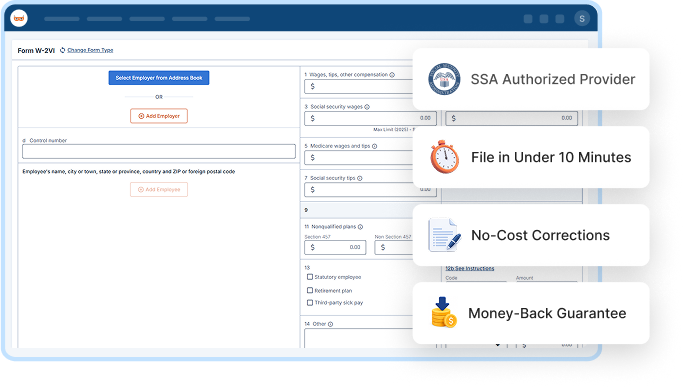The width and height of the screenshot is (684, 387).
Task: Click the Medicare wages and tips field
Action: pos(359,158)
